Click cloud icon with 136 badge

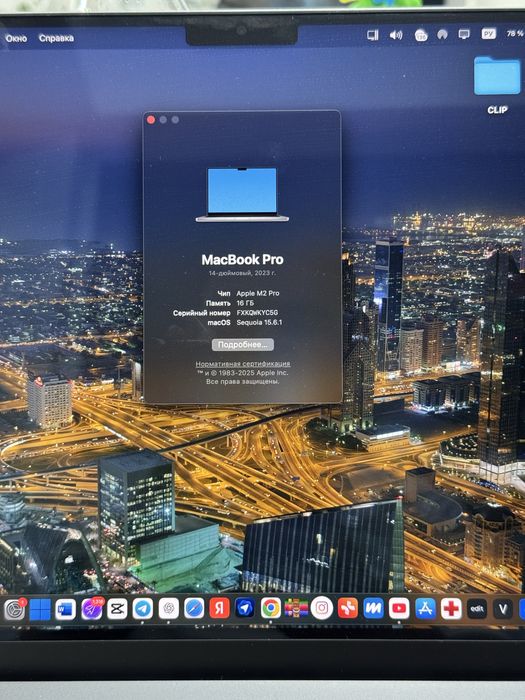[421, 35]
